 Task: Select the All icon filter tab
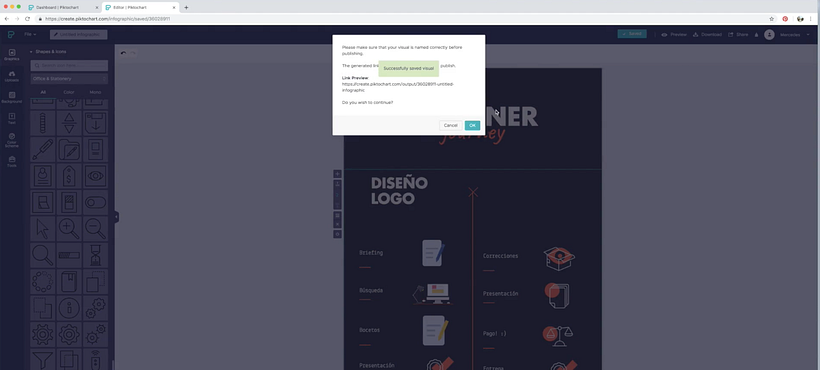pos(43,92)
